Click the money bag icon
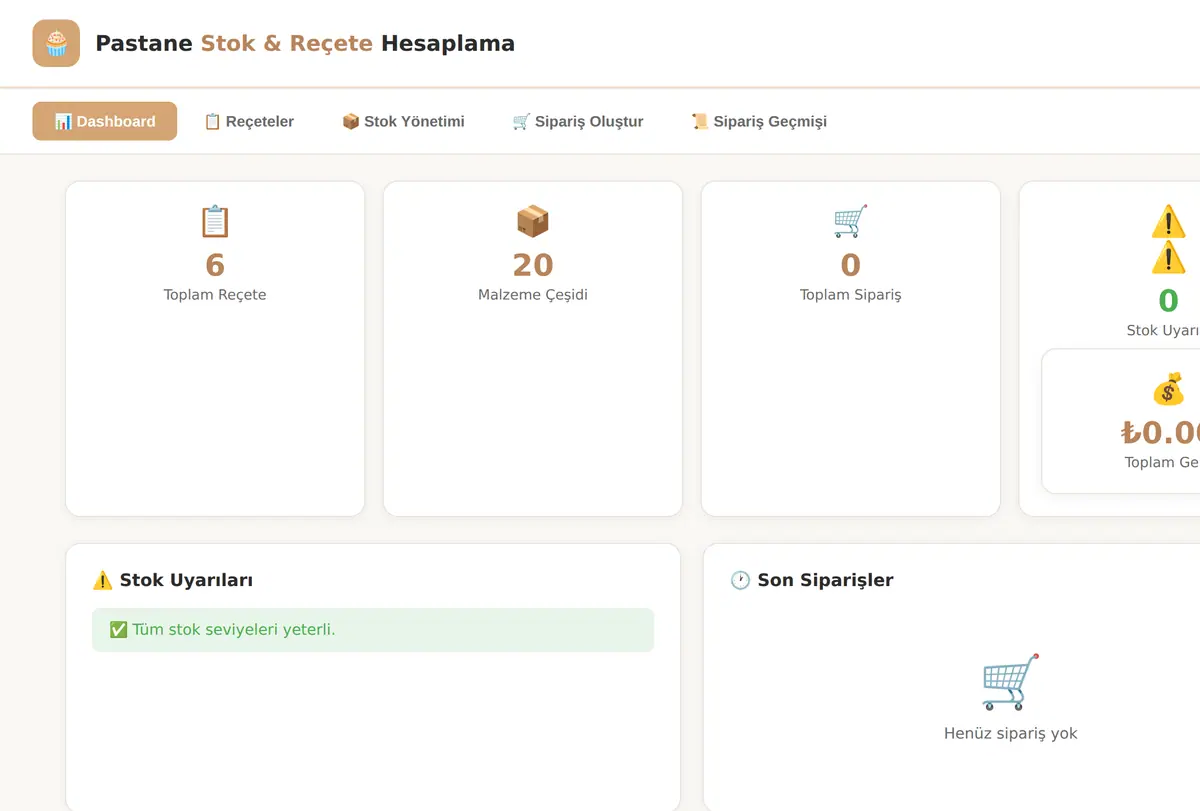Image resolution: width=1200 pixels, height=811 pixels. click(x=1168, y=389)
